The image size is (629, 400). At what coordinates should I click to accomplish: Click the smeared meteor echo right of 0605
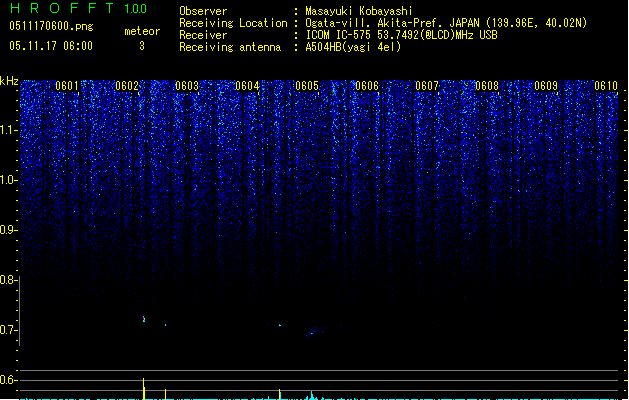pyautogui.click(x=314, y=333)
